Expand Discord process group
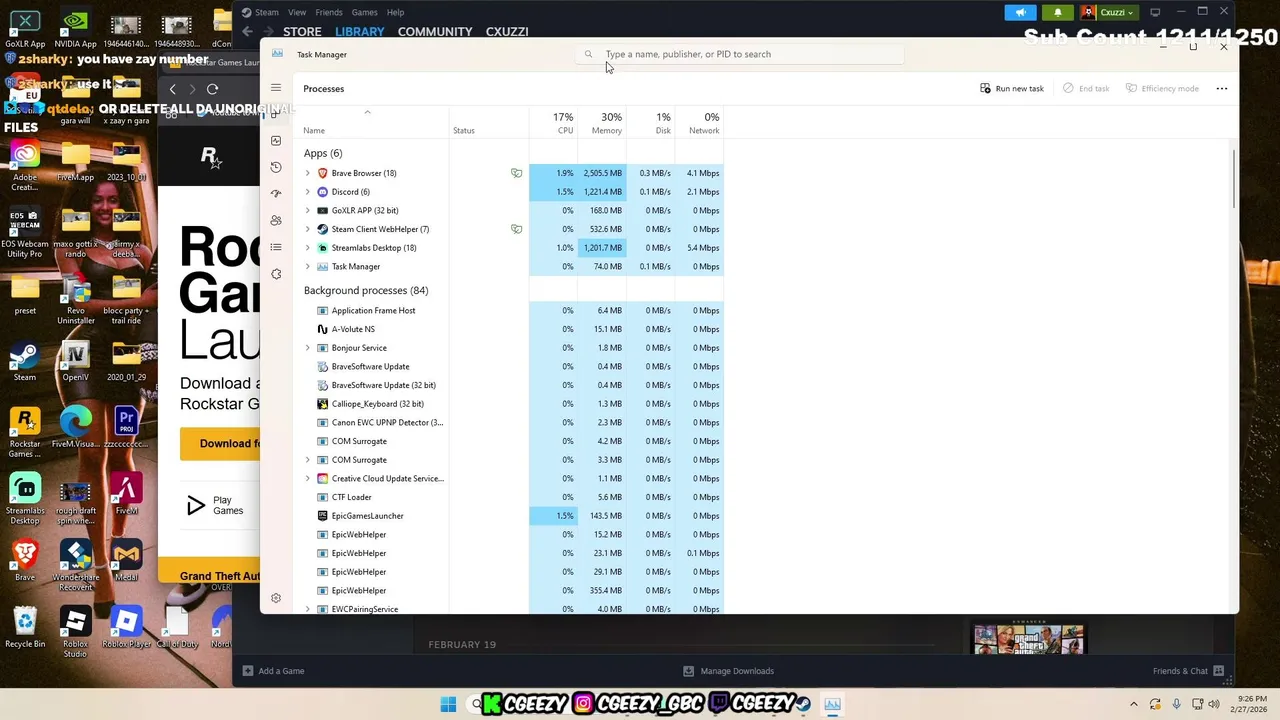The height and width of the screenshot is (720, 1280). 307,192
